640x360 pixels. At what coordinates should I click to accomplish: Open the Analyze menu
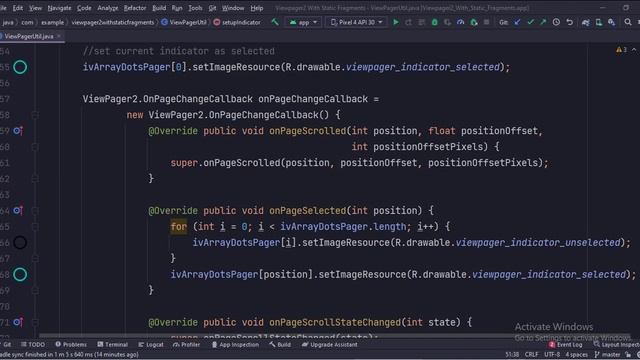tap(107, 8)
